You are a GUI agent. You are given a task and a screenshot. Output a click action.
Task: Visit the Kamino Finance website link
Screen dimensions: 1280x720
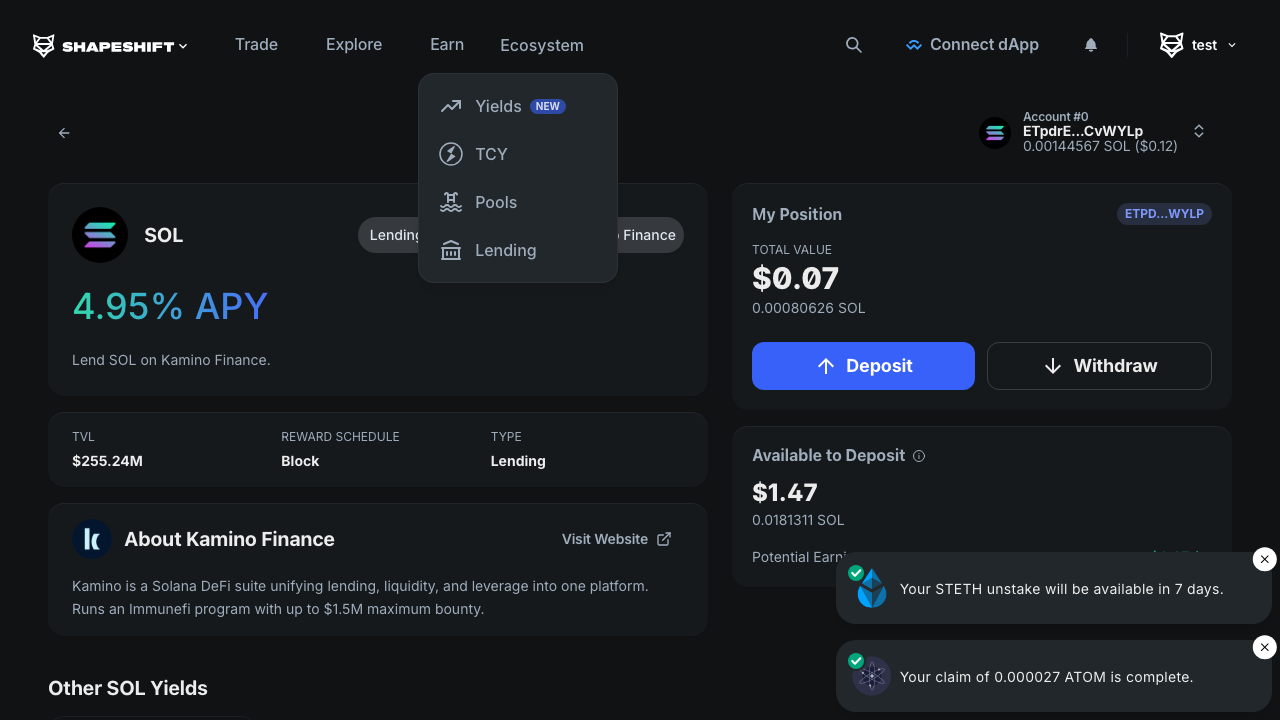pos(616,539)
